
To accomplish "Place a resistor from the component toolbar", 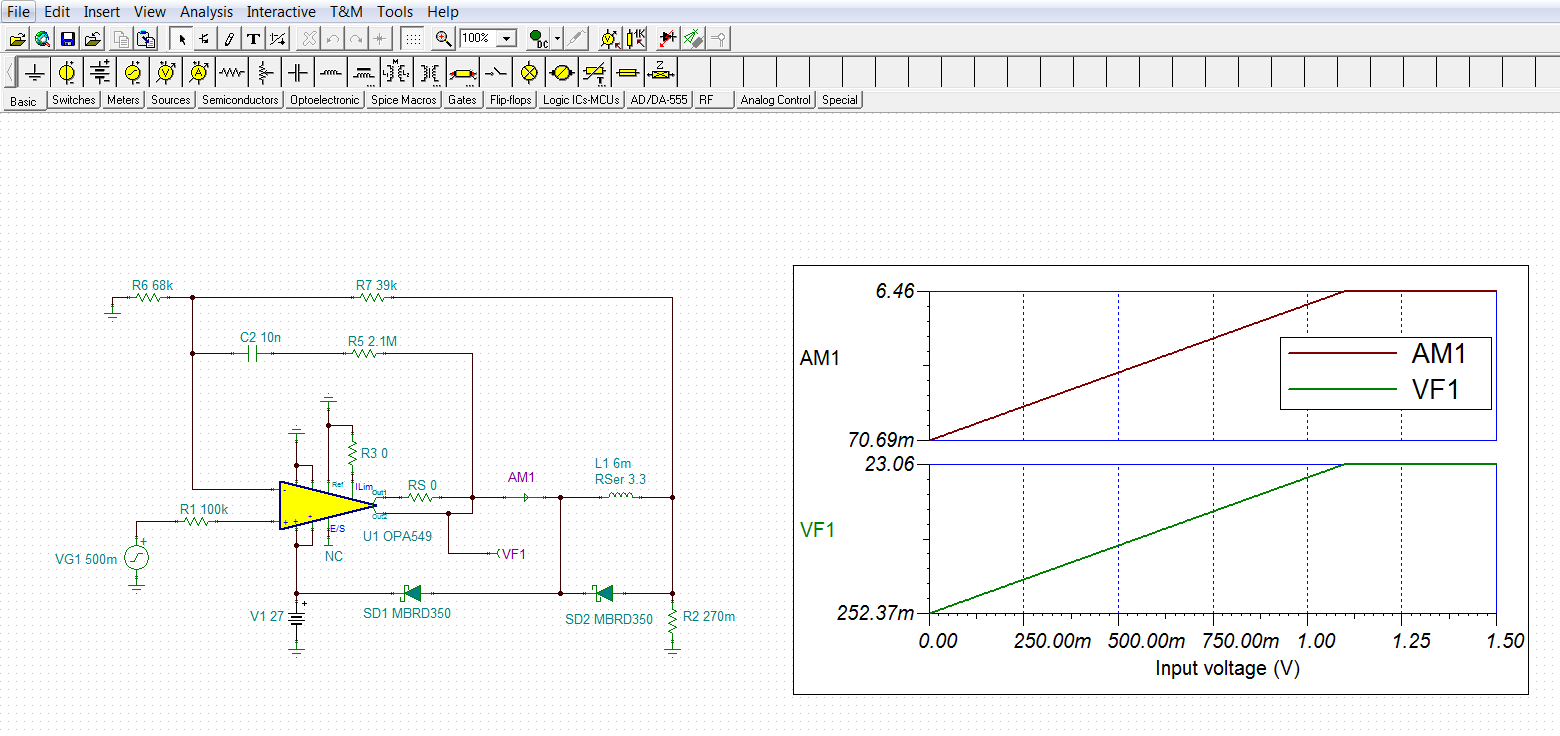I will 231,72.
